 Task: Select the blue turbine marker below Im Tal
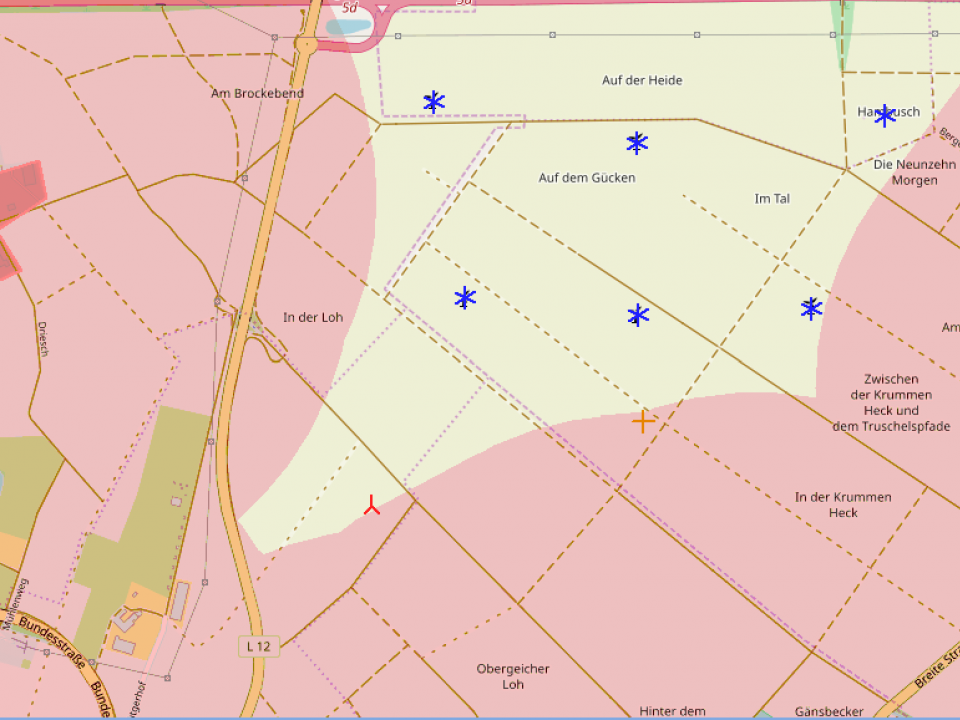click(811, 308)
